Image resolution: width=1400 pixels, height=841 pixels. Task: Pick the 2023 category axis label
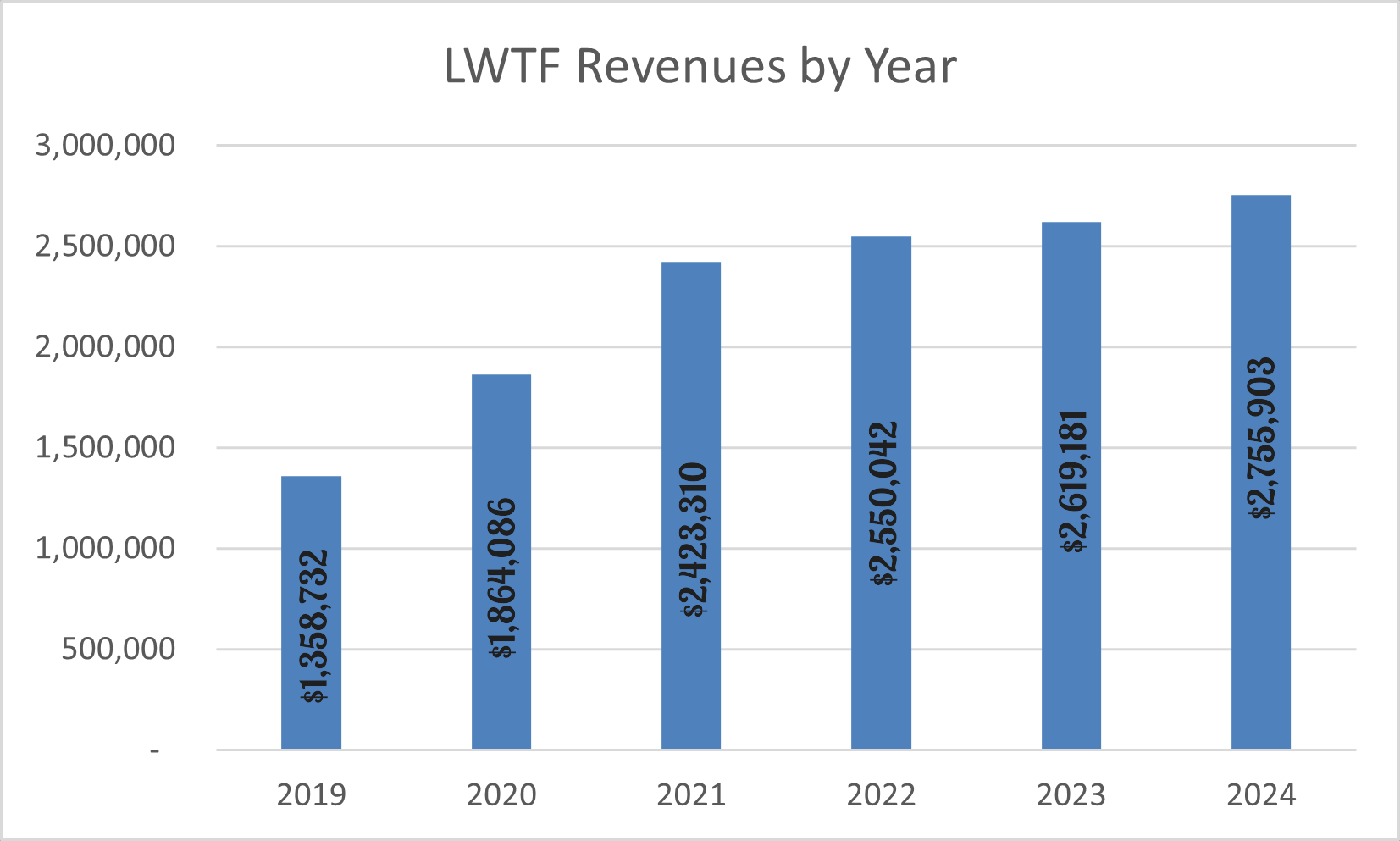coord(1071,795)
